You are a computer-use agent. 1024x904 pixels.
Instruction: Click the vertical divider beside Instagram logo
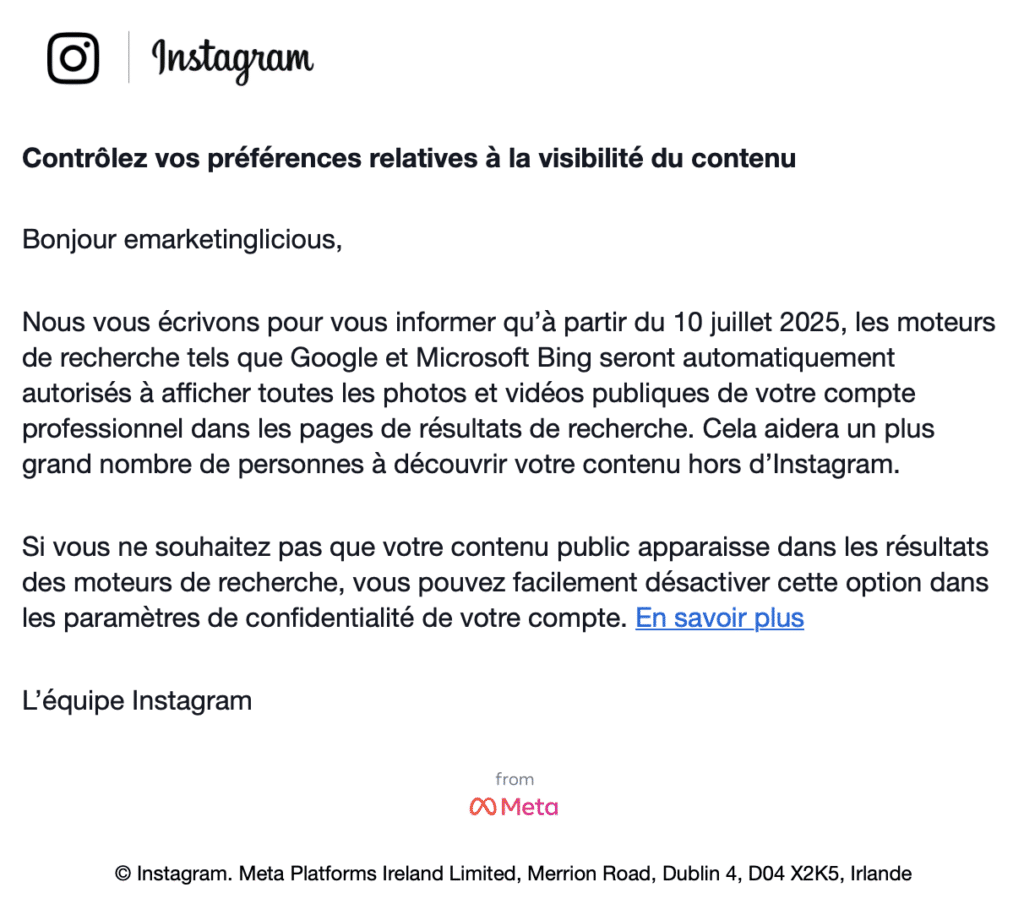(x=129, y=57)
